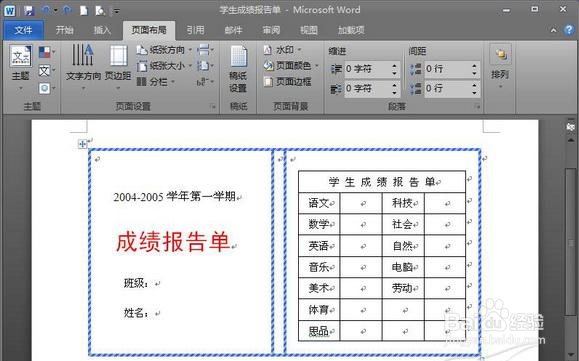Open the 排列 (Arrange) menu
Screen dimensions: 579x361
[x=500, y=66]
